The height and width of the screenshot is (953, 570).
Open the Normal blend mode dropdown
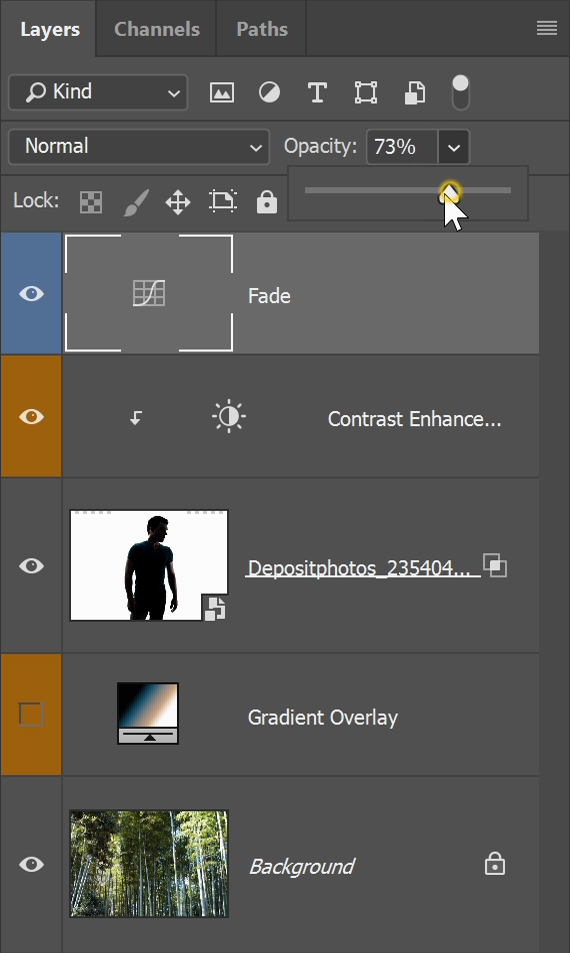tap(139, 146)
